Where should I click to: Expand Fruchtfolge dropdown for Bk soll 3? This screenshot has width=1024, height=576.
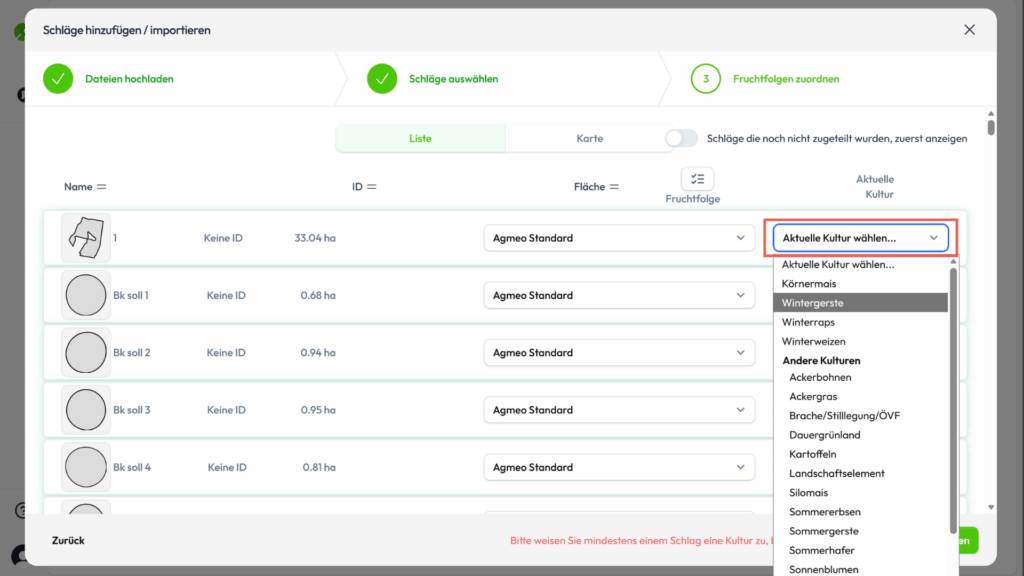coord(620,410)
